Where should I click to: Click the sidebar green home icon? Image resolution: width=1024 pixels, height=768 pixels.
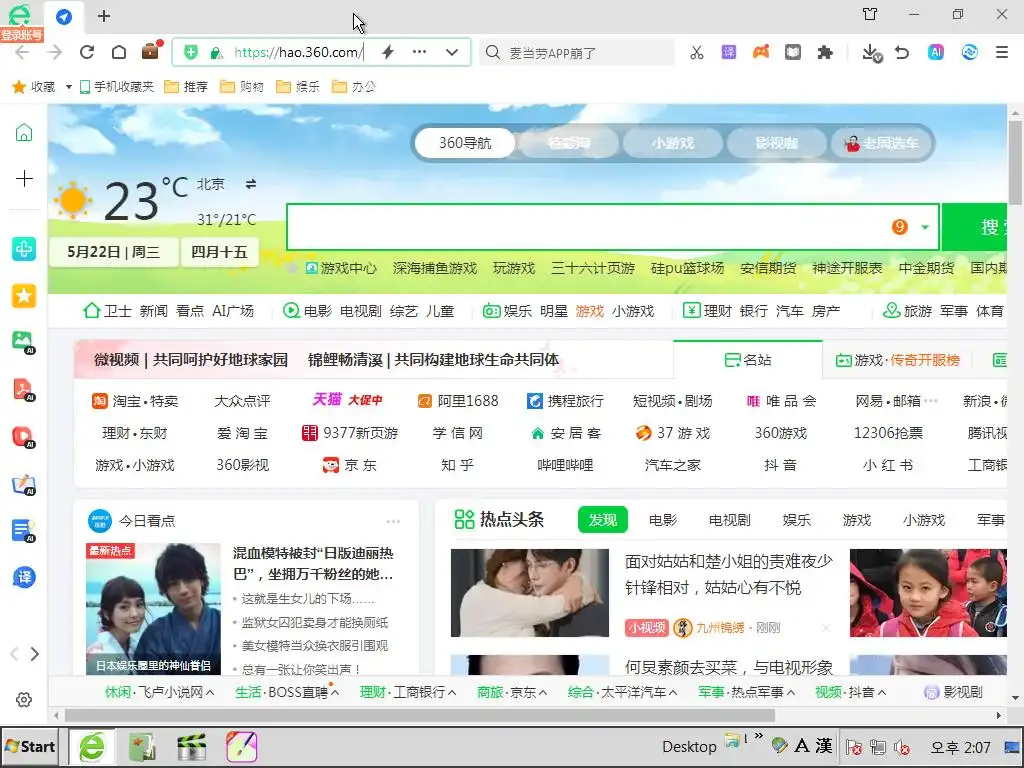24,133
